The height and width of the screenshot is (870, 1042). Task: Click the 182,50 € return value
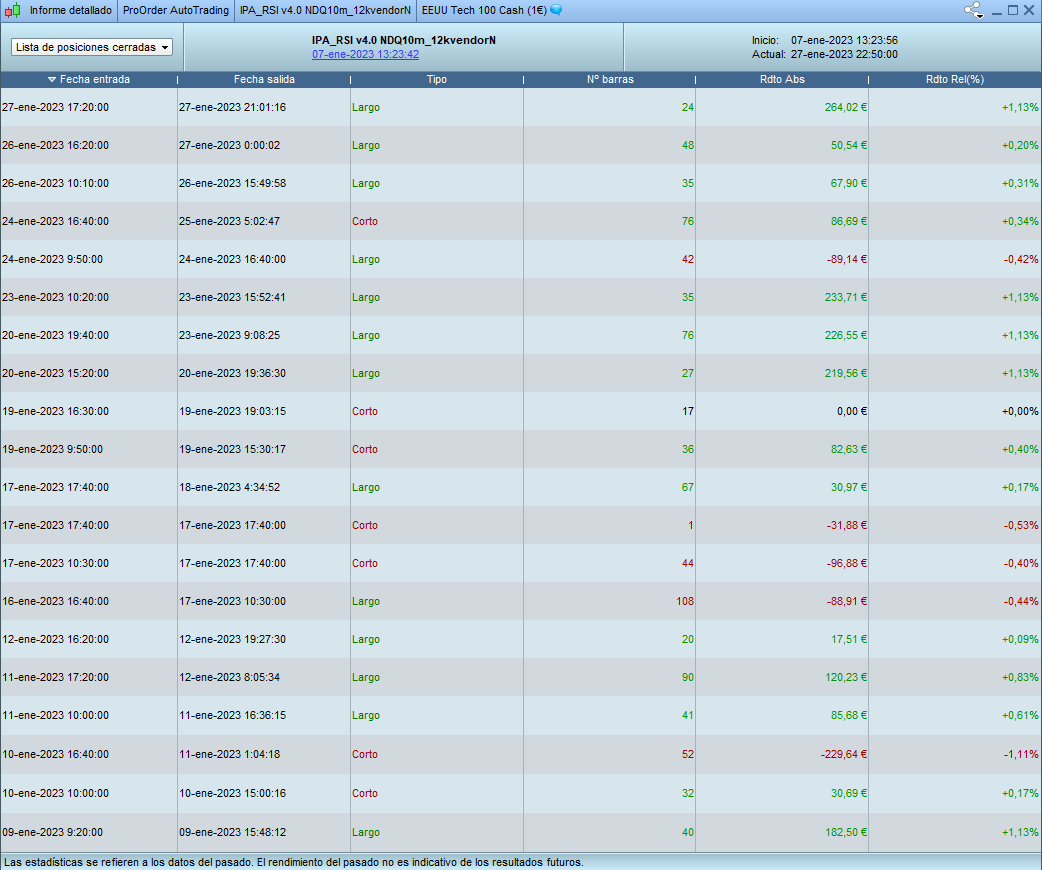pyautogui.click(x=846, y=832)
